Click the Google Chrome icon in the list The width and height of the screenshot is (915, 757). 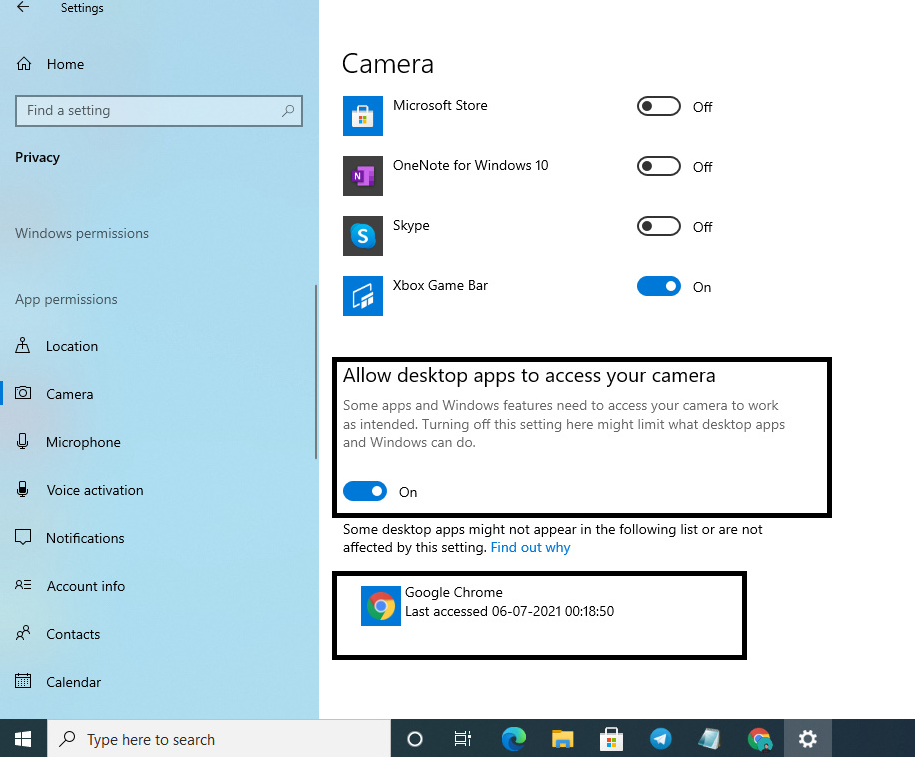tap(381, 606)
